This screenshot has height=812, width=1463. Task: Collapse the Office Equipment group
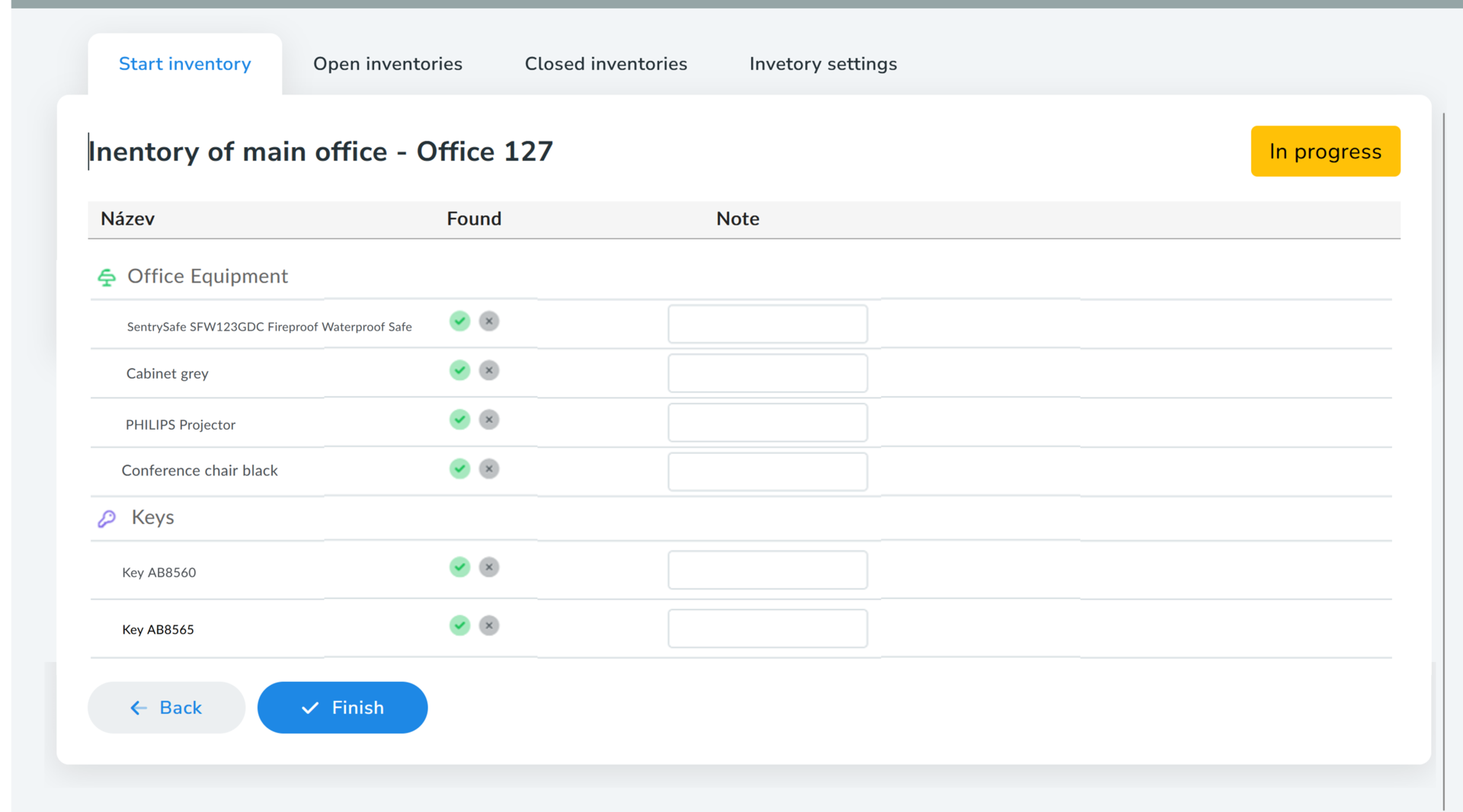tap(207, 277)
